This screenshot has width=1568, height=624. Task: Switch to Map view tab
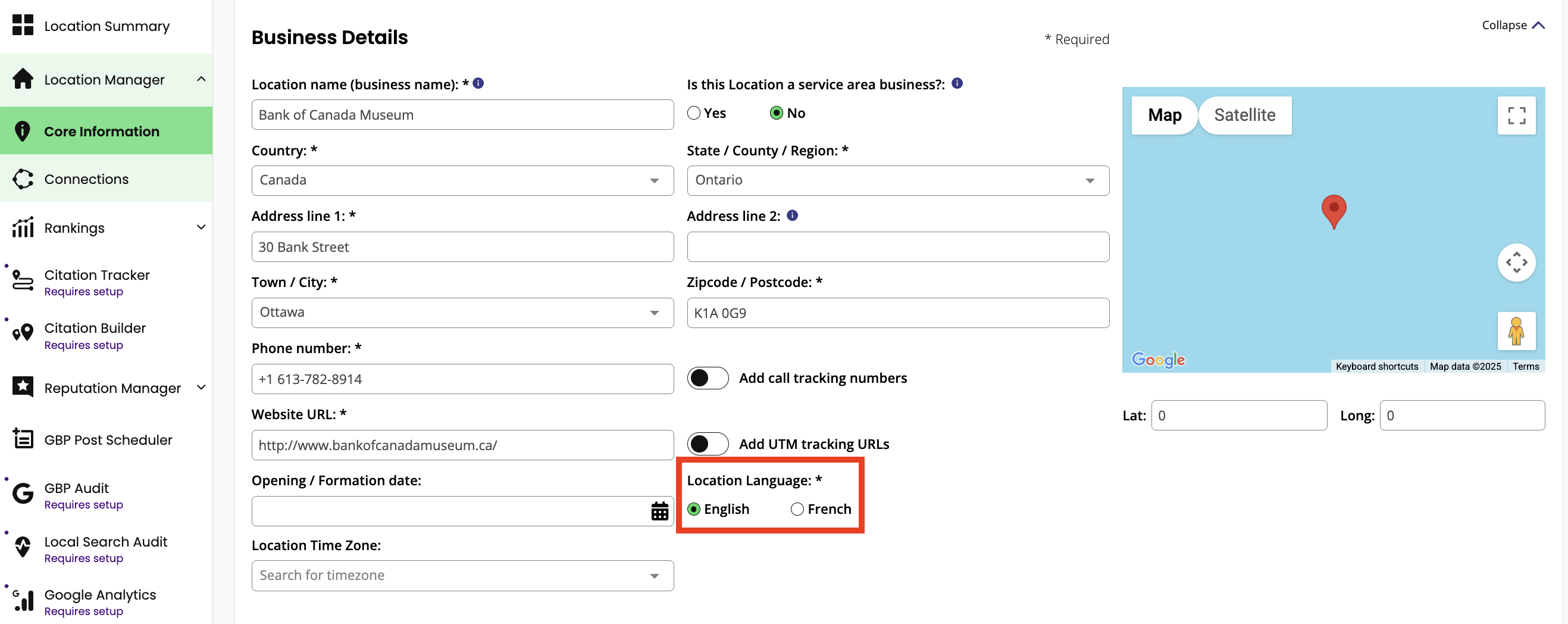point(1165,115)
